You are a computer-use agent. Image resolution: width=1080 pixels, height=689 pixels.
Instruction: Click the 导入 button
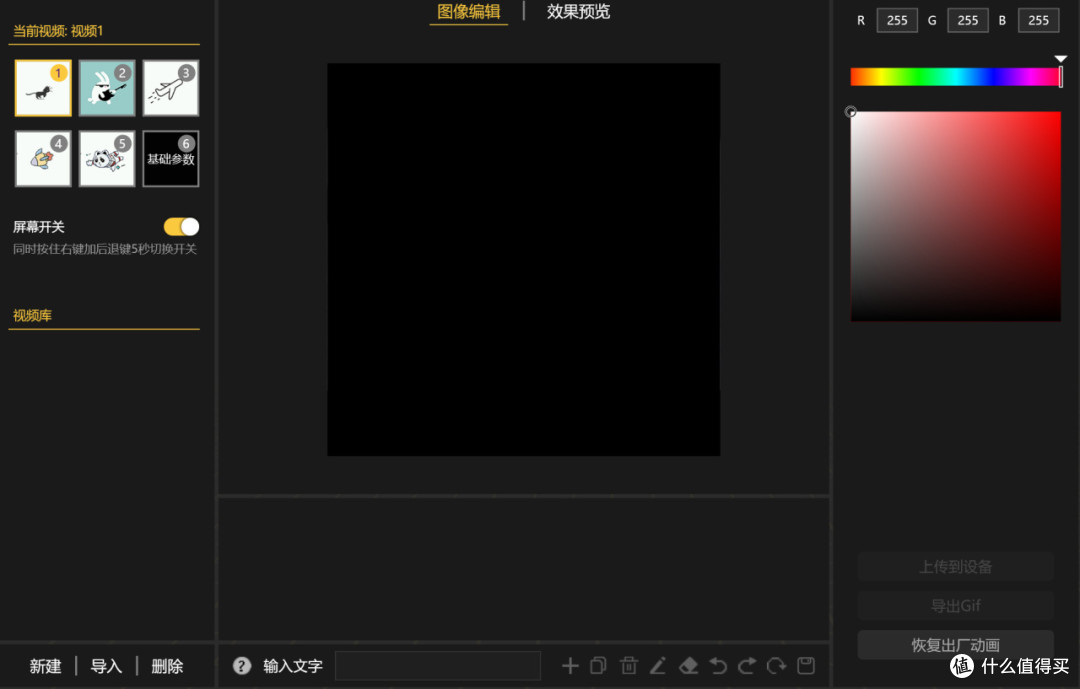pyautogui.click(x=106, y=666)
